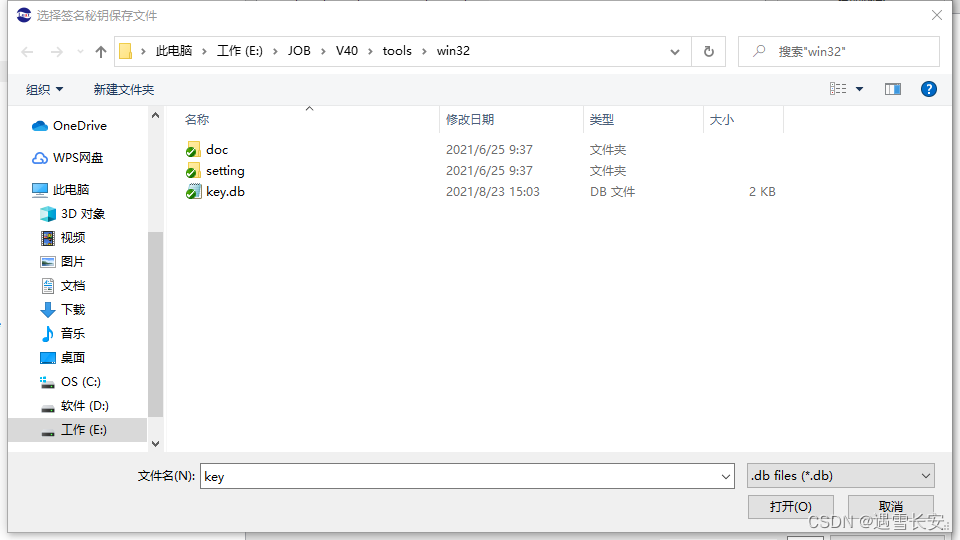Change the view layout icon
Viewport: 960px width, 540px height.
click(x=838, y=89)
